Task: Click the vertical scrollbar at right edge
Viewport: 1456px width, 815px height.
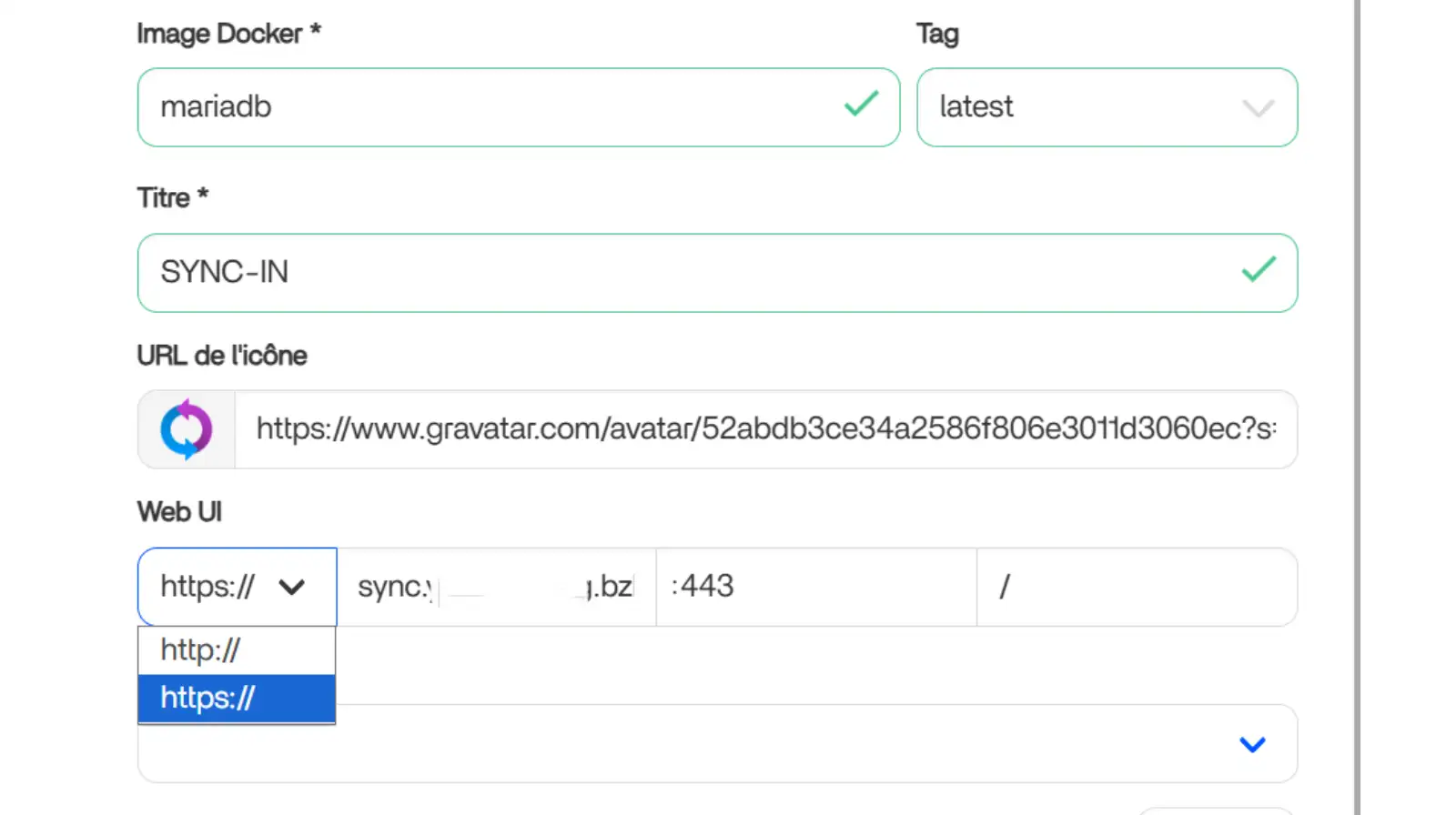Action: (1357, 407)
